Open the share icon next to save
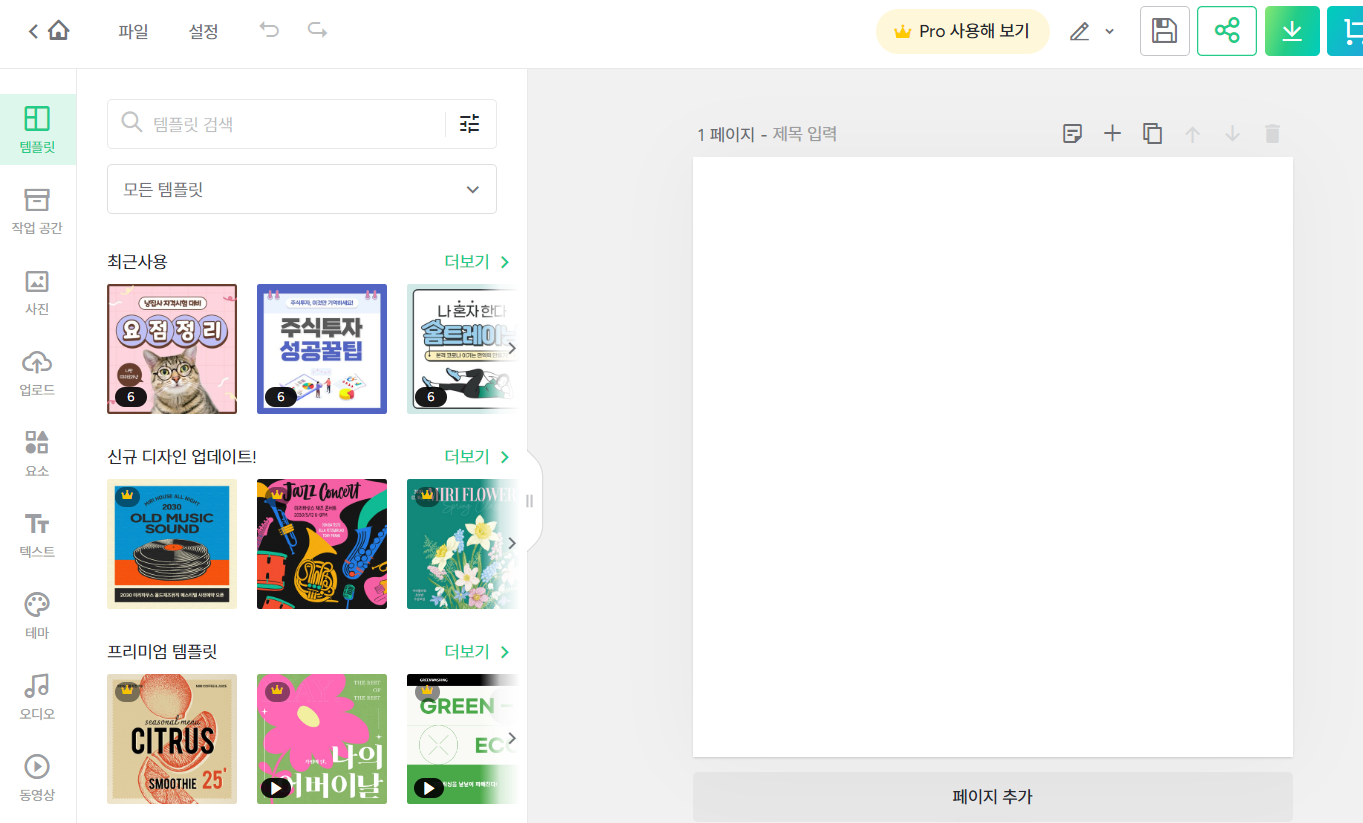 [1227, 31]
